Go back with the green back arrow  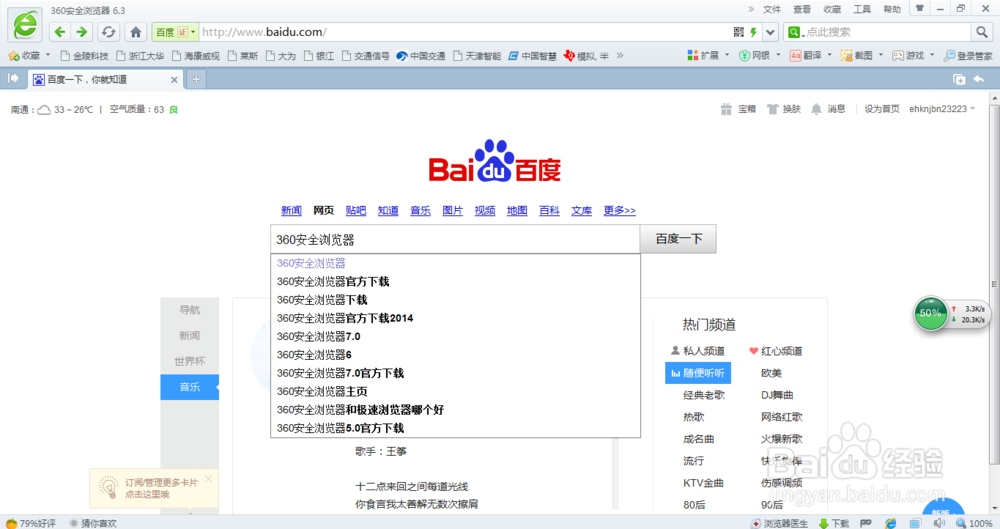point(60,32)
